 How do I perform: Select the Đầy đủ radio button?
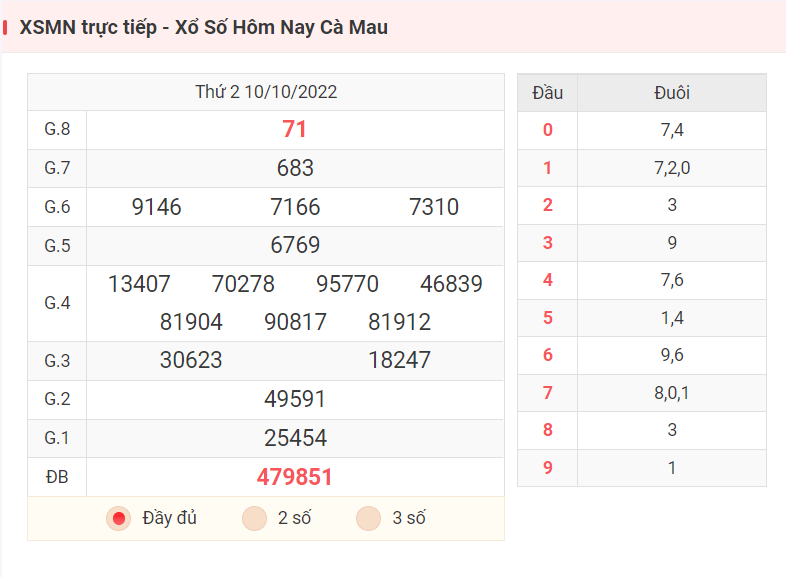pos(118,518)
